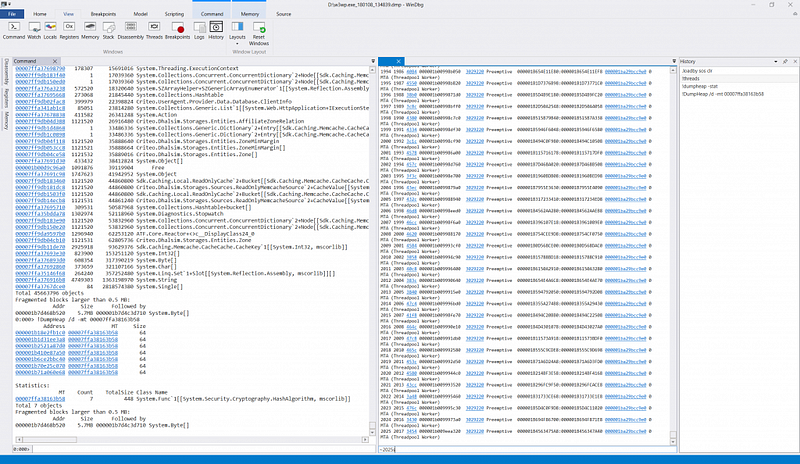Click the MT link for System.Byte[] row
The height and width of the screenshot is (464, 800).
click(x=40, y=260)
